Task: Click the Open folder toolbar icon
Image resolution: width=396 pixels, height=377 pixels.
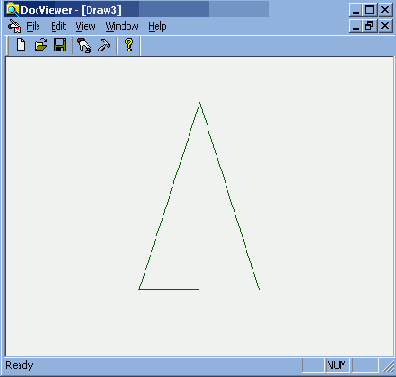Action: (x=41, y=45)
